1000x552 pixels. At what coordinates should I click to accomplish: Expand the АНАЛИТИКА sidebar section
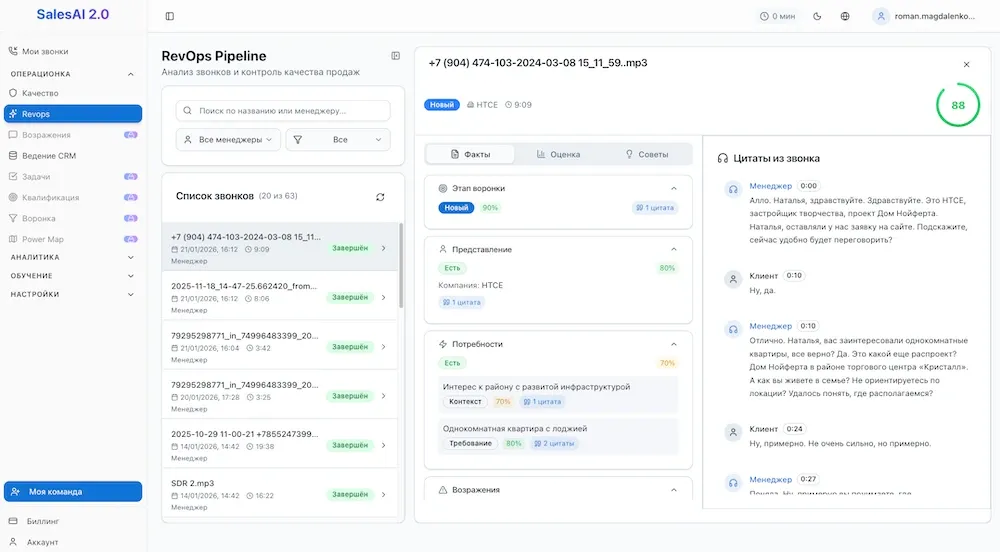click(72, 257)
